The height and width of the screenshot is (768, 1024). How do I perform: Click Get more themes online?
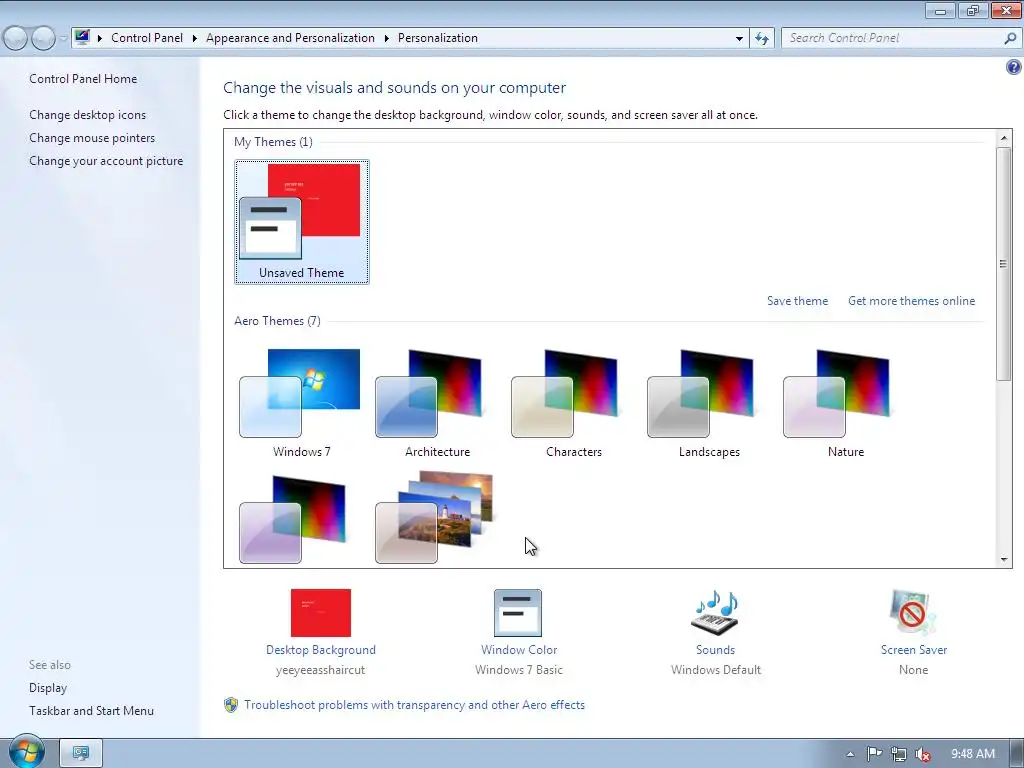pyautogui.click(x=911, y=300)
